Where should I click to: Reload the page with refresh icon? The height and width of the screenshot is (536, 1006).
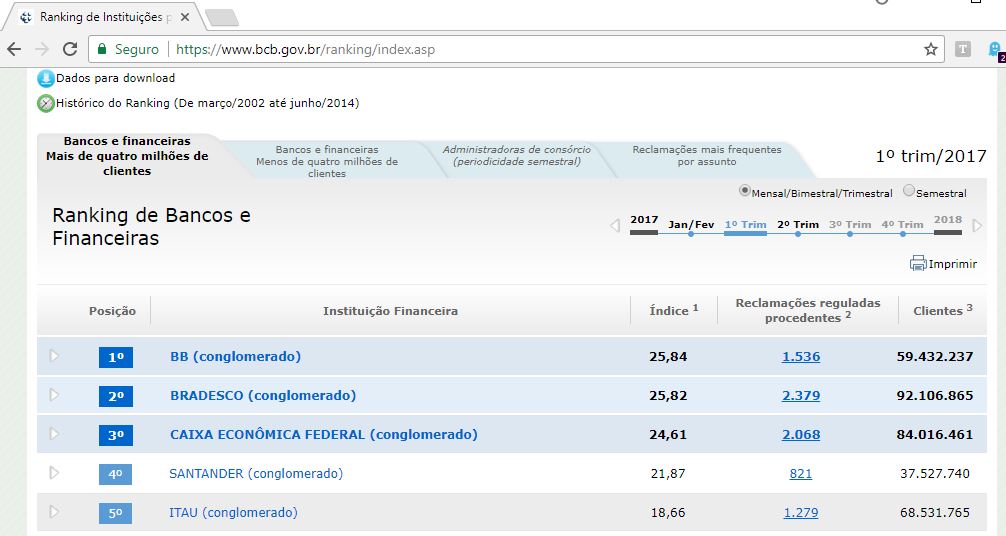[x=70, y=49]
